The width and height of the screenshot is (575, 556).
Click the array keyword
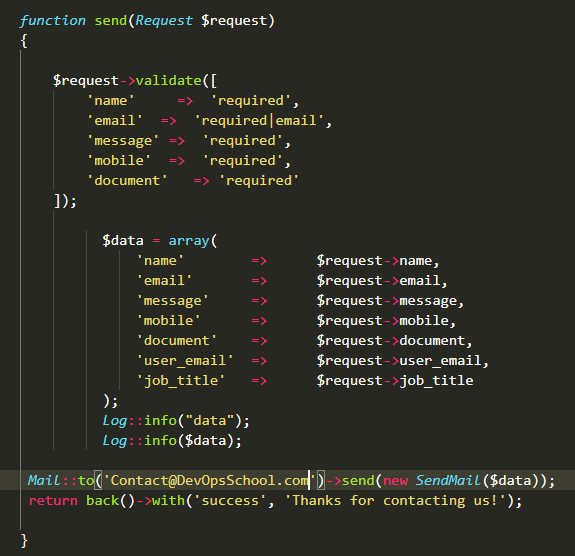(x=189, y=241)
